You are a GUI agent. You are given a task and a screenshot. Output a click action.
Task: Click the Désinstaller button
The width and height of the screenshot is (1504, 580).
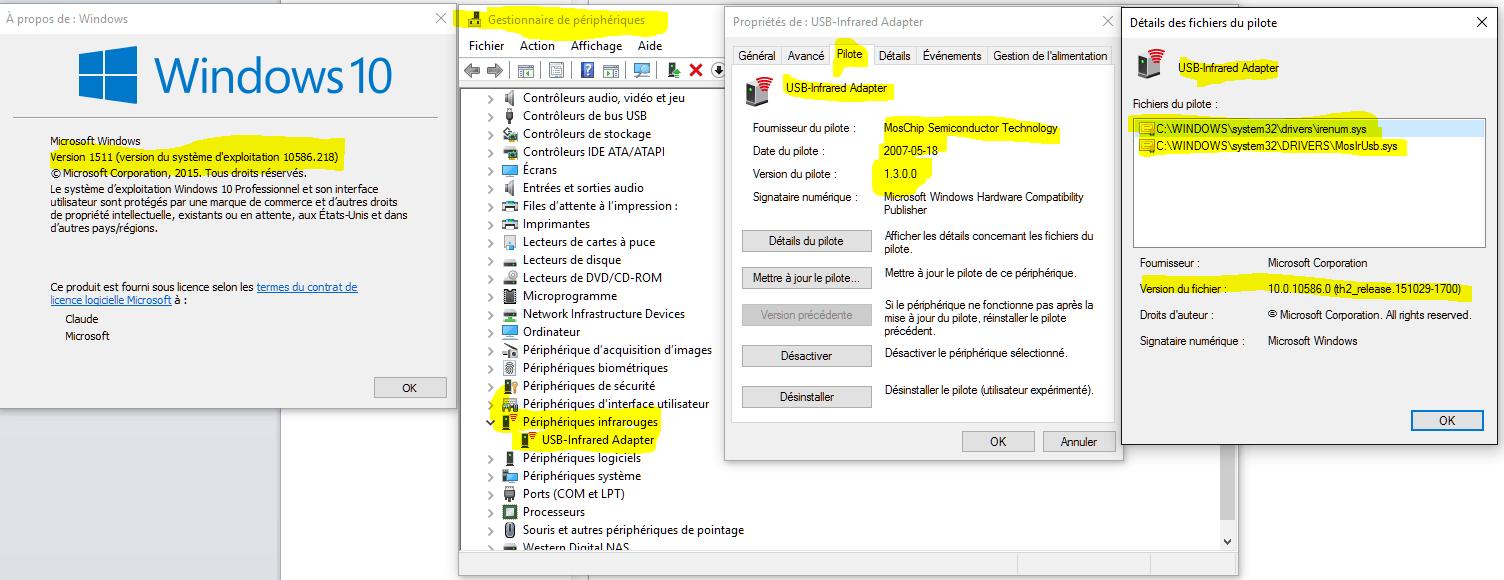[806, 397]
